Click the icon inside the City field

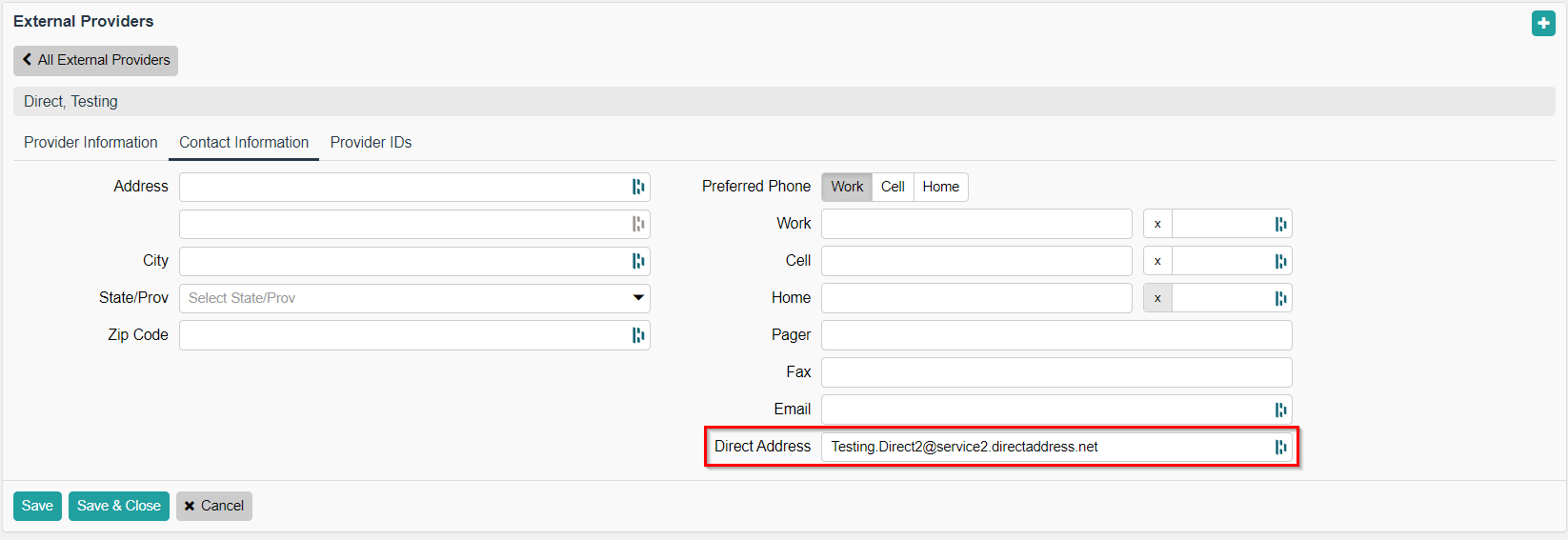click(638, 261)
